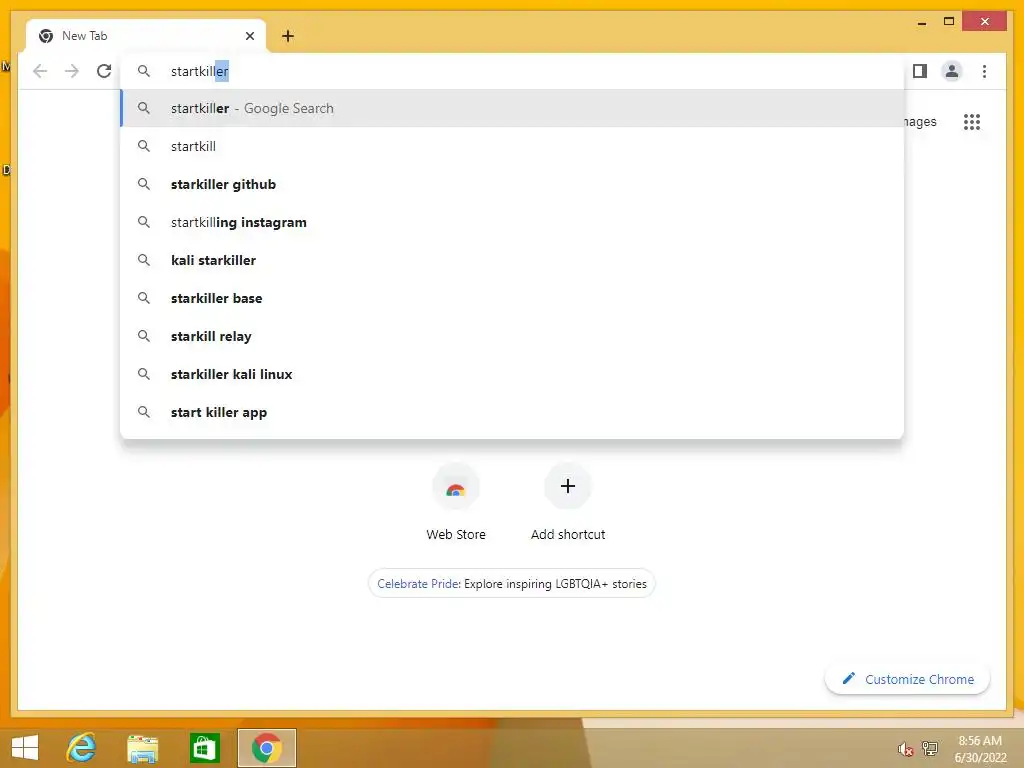The height and width of the screenshot is (768, 1024).
Task: Choose the 'starkiller base' suggestion
Action: tap(512, 298)
